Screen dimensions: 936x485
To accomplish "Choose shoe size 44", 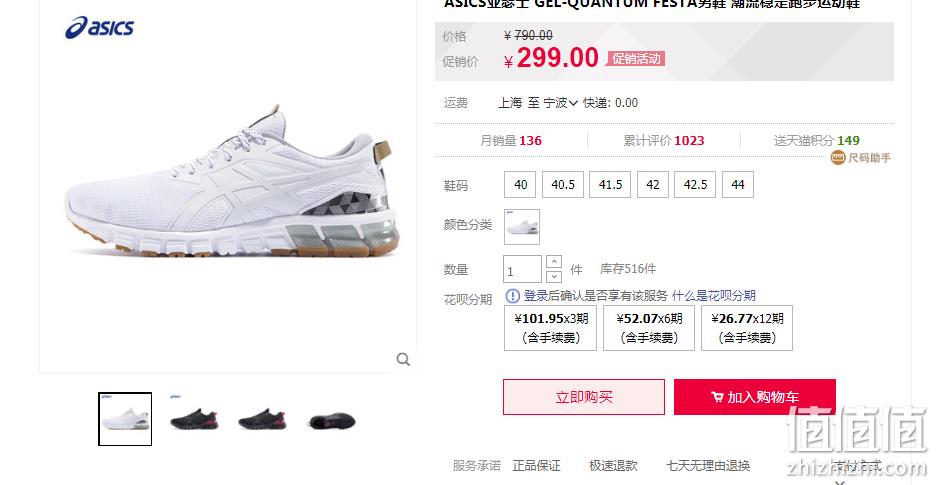I will tap(738, 185).
